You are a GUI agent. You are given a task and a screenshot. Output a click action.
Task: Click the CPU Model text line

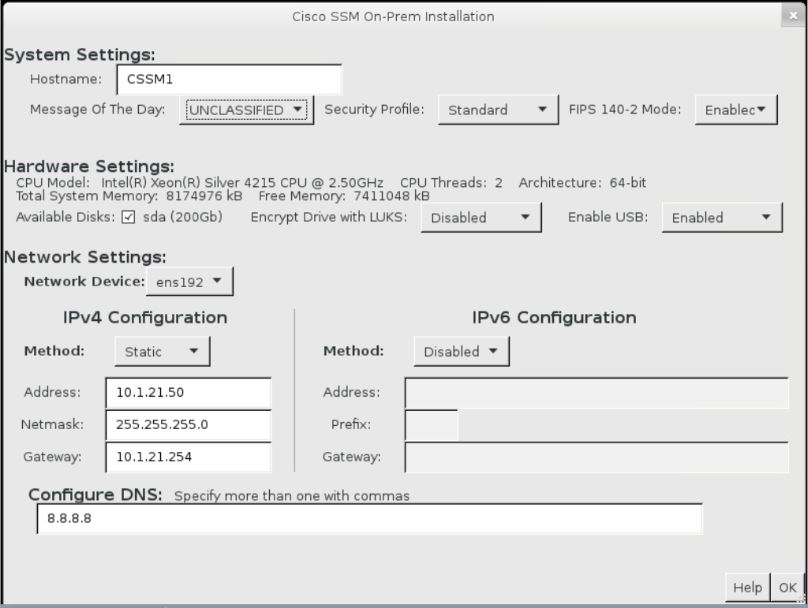(199, 183)
